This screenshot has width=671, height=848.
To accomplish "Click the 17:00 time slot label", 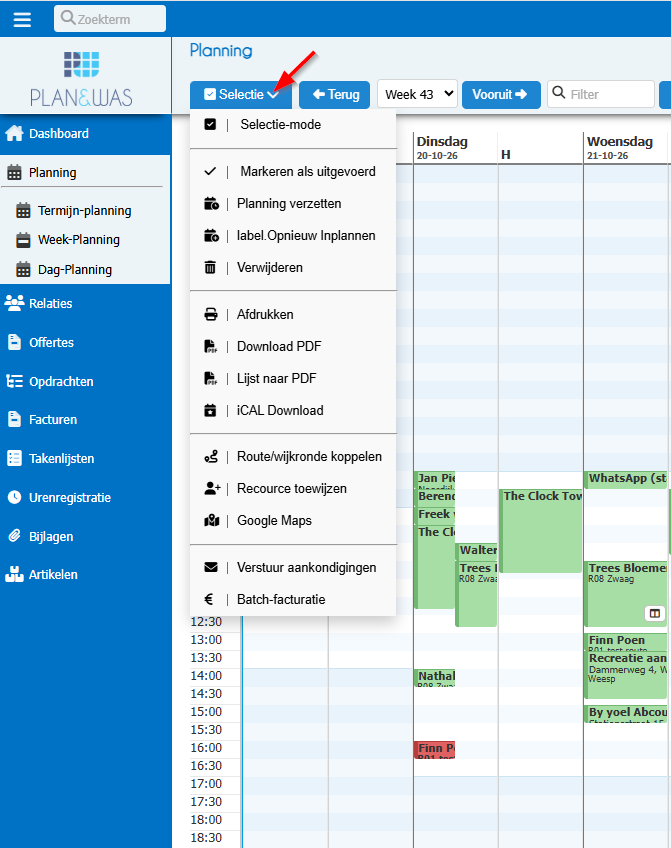I will point(206,784).
